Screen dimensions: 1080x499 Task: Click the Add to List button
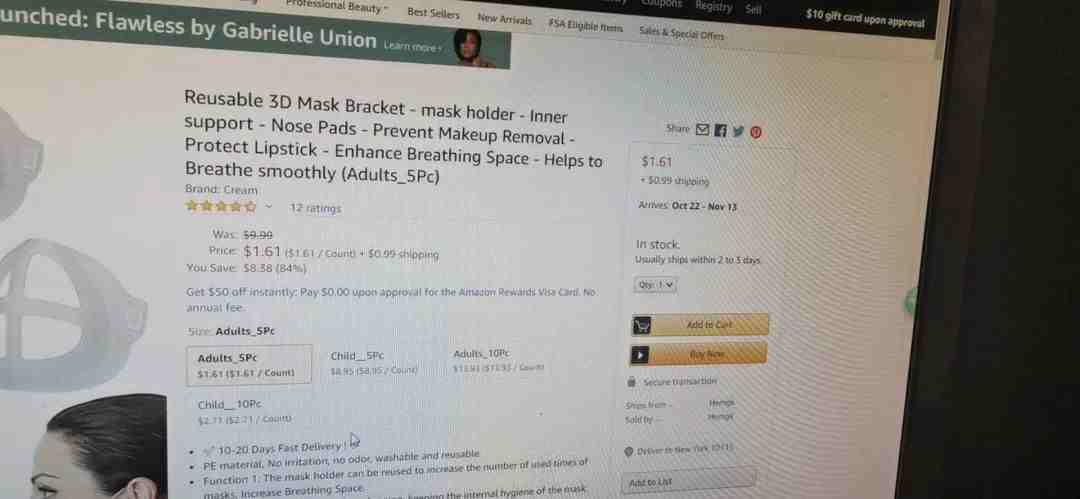[688, 482]
